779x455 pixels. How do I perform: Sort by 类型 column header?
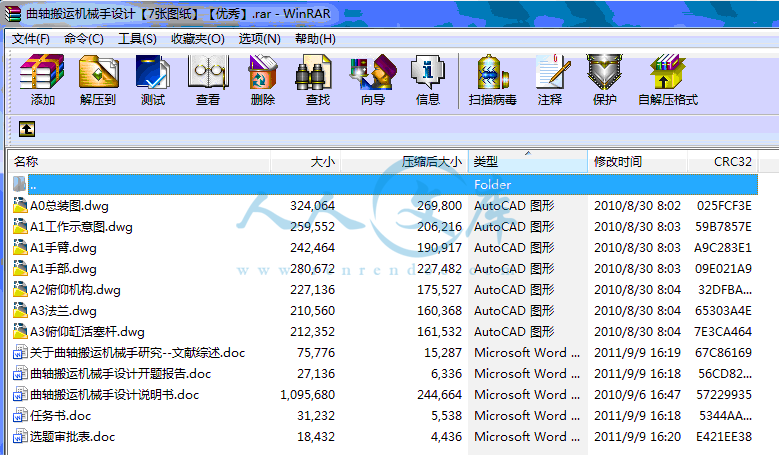click(528, 161)
